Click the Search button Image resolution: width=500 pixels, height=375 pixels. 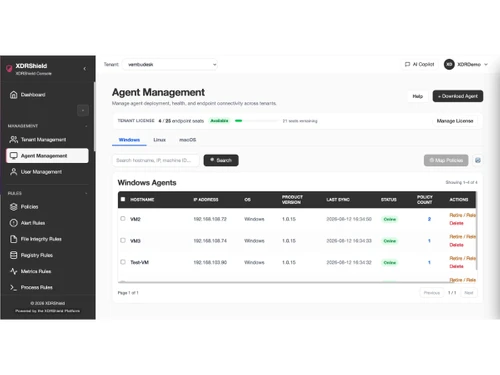click(221, 160)
